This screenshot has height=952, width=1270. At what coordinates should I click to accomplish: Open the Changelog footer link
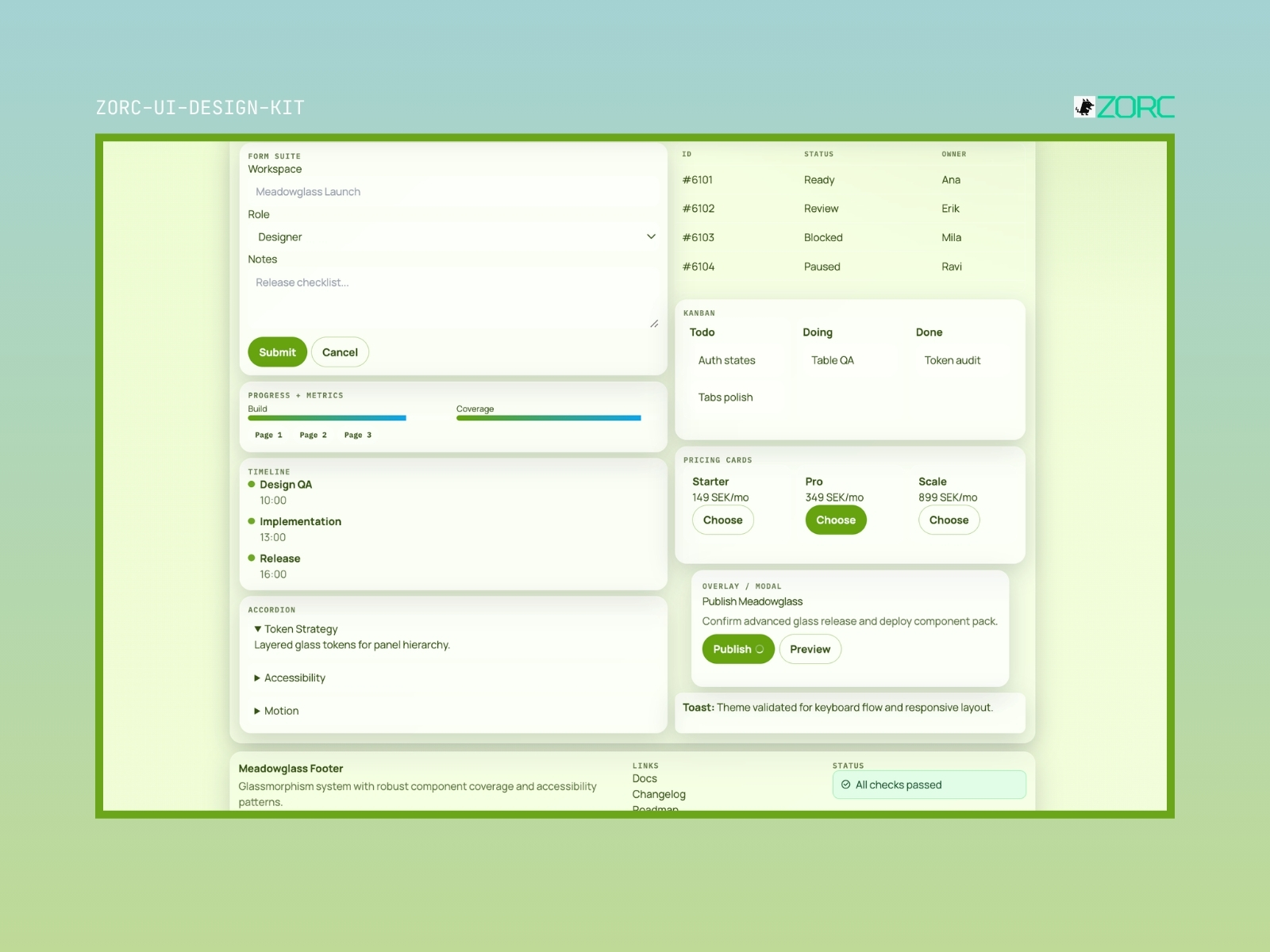click(659, 794)
